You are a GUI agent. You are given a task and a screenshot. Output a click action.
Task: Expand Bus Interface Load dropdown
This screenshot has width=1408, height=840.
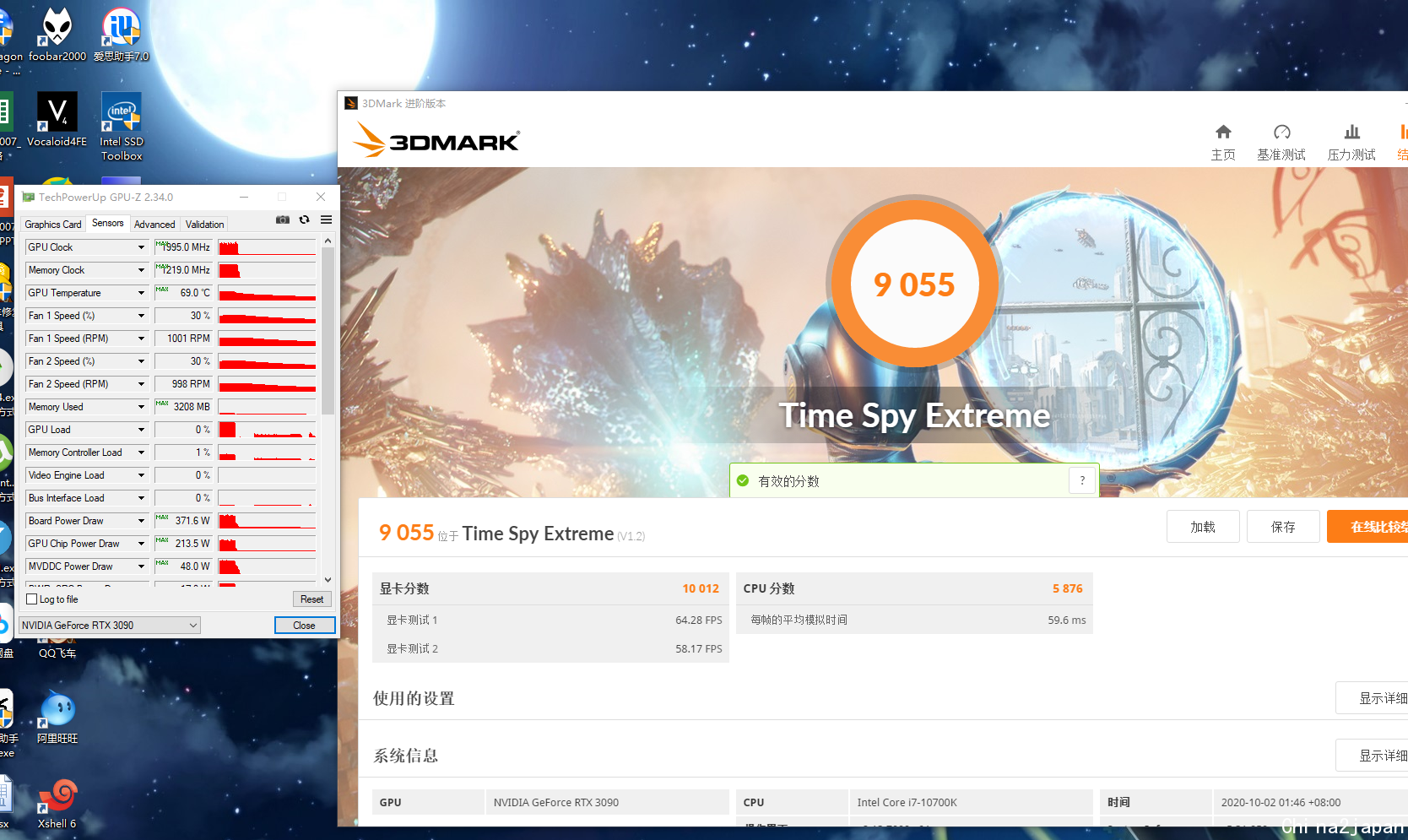pyautogui.click(x=141, y=498)
